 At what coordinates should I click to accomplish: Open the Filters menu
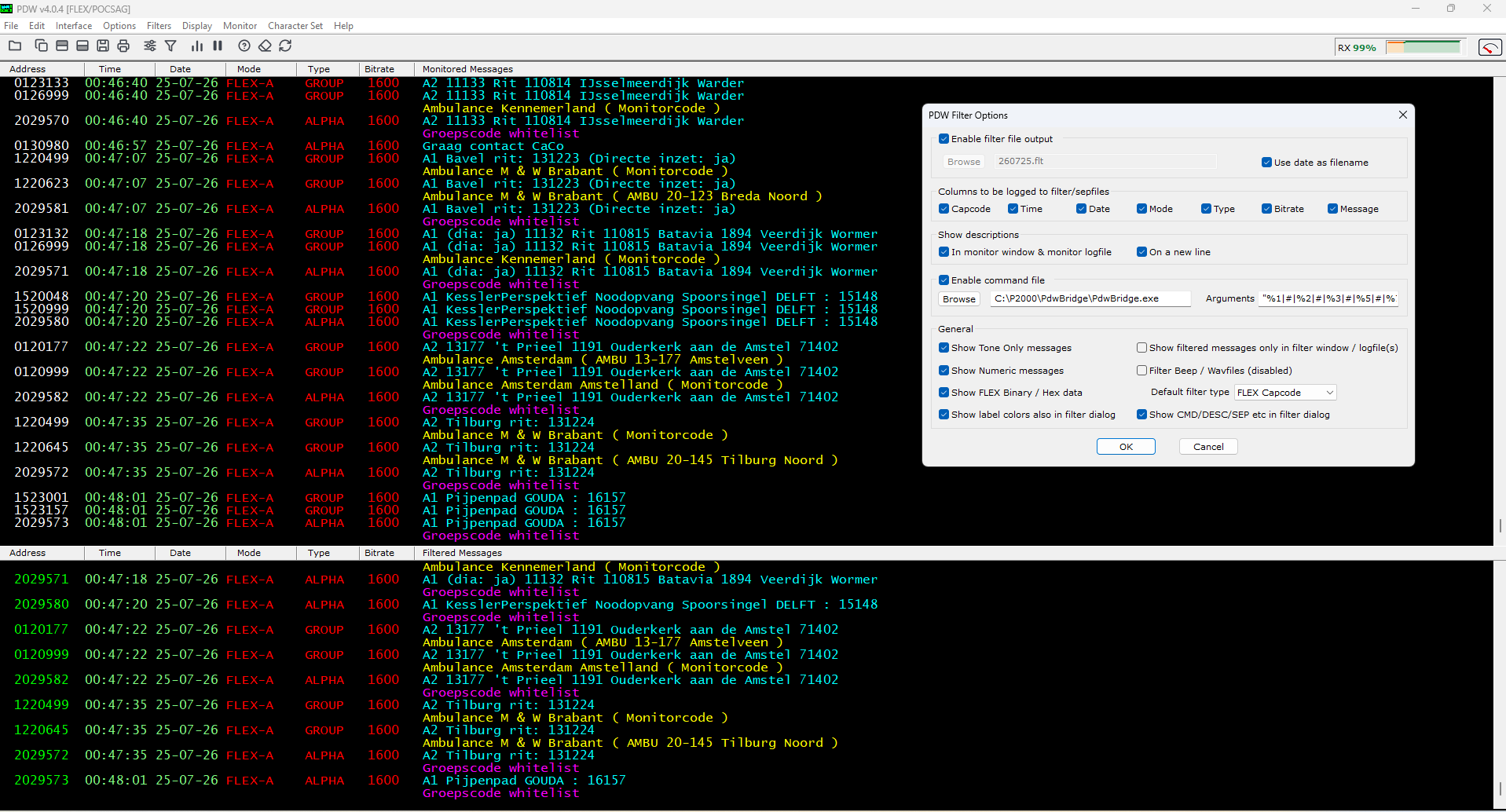point(159,26)
